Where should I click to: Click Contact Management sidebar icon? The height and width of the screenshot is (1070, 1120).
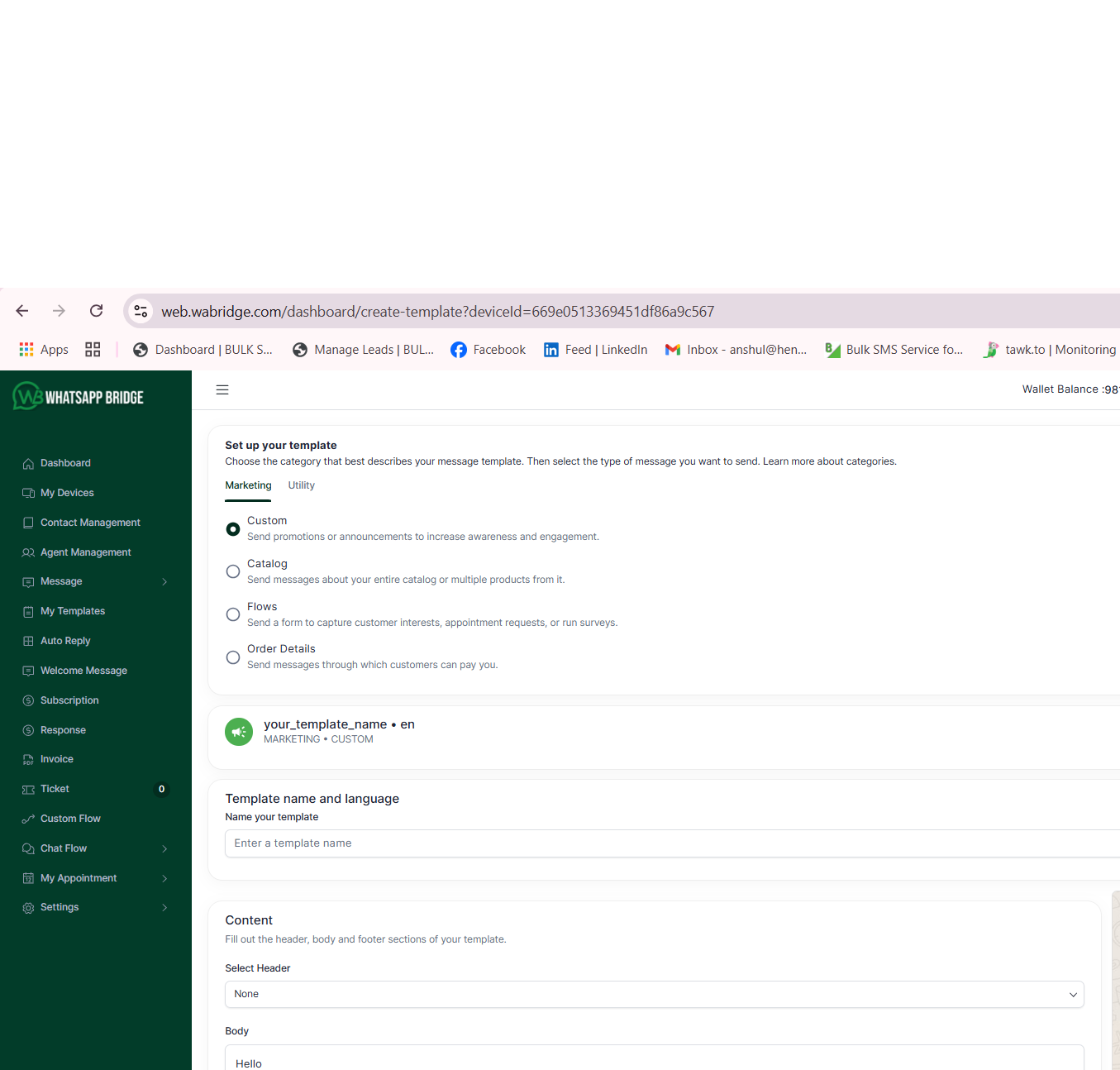(28, 523)
